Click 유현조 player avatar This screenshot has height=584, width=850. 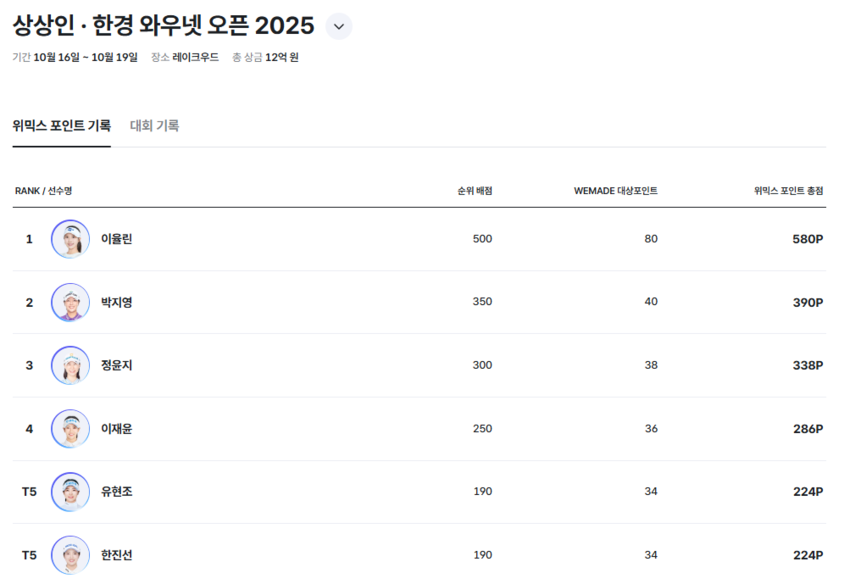[x=70, y=491]
